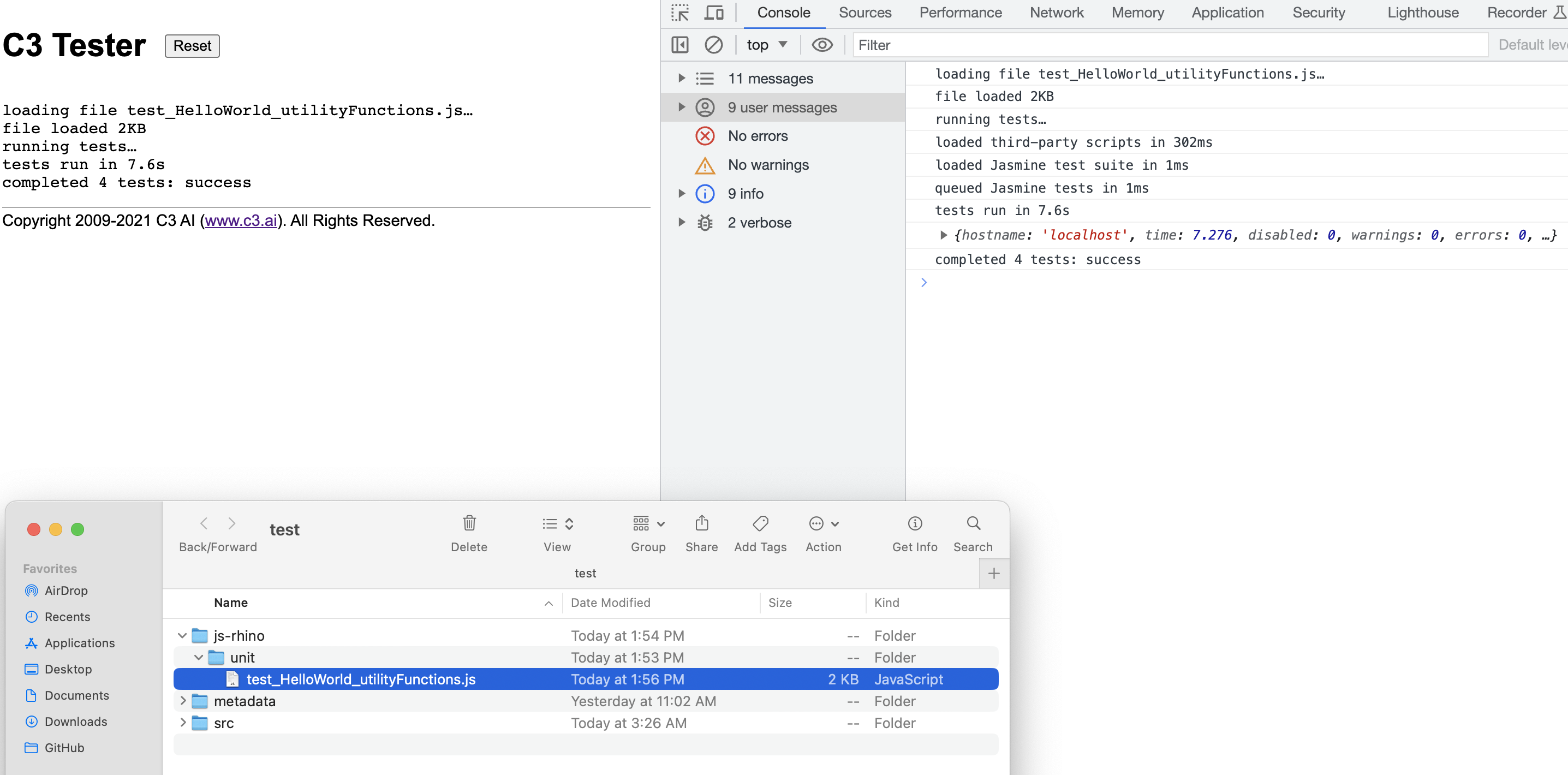Hide the console sidebar panel icon
This screenshot has width=1568, height=775.
679,45
